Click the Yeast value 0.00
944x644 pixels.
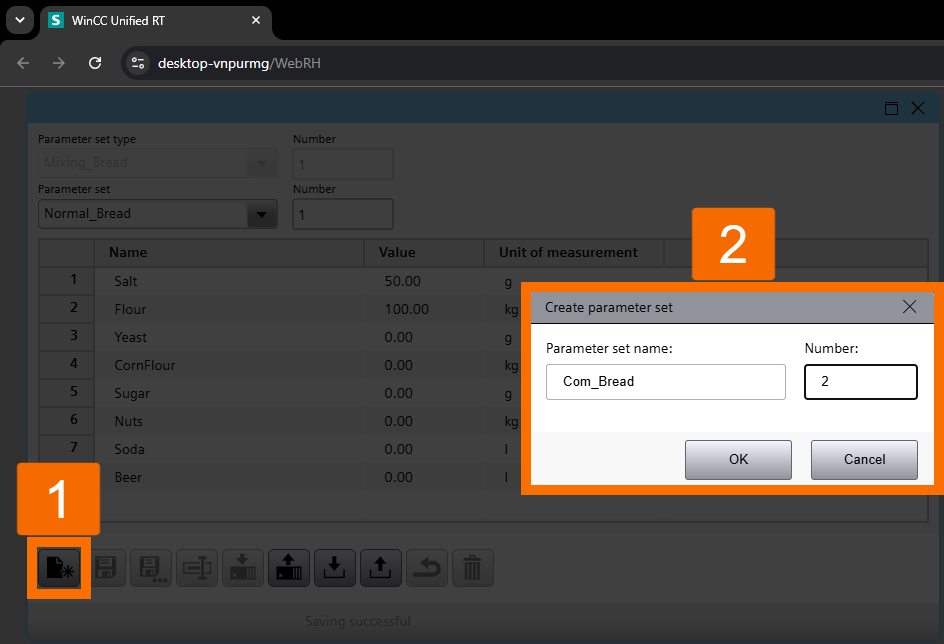(398, 337)
